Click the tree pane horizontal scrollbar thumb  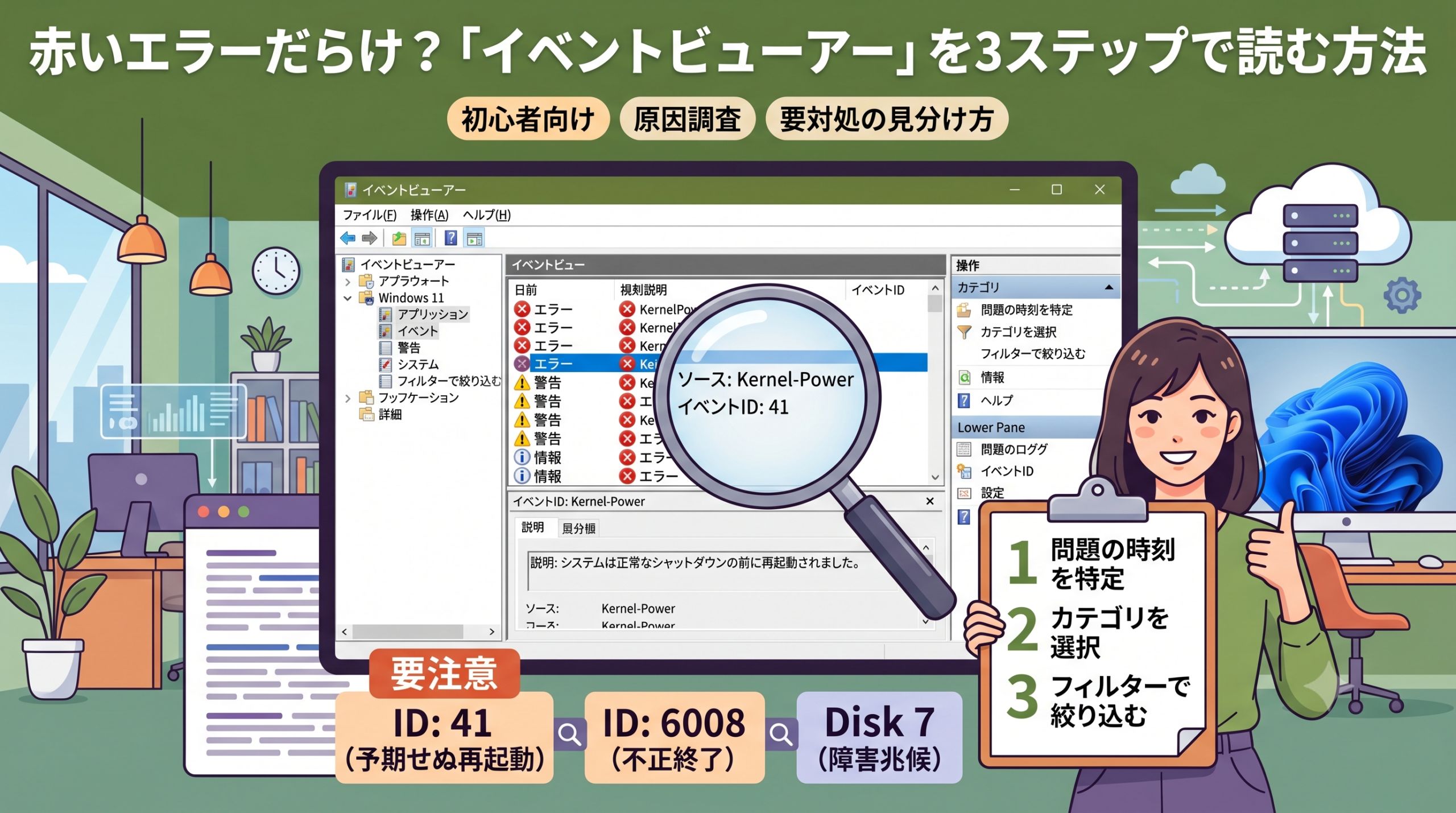(x=408, y=632)
